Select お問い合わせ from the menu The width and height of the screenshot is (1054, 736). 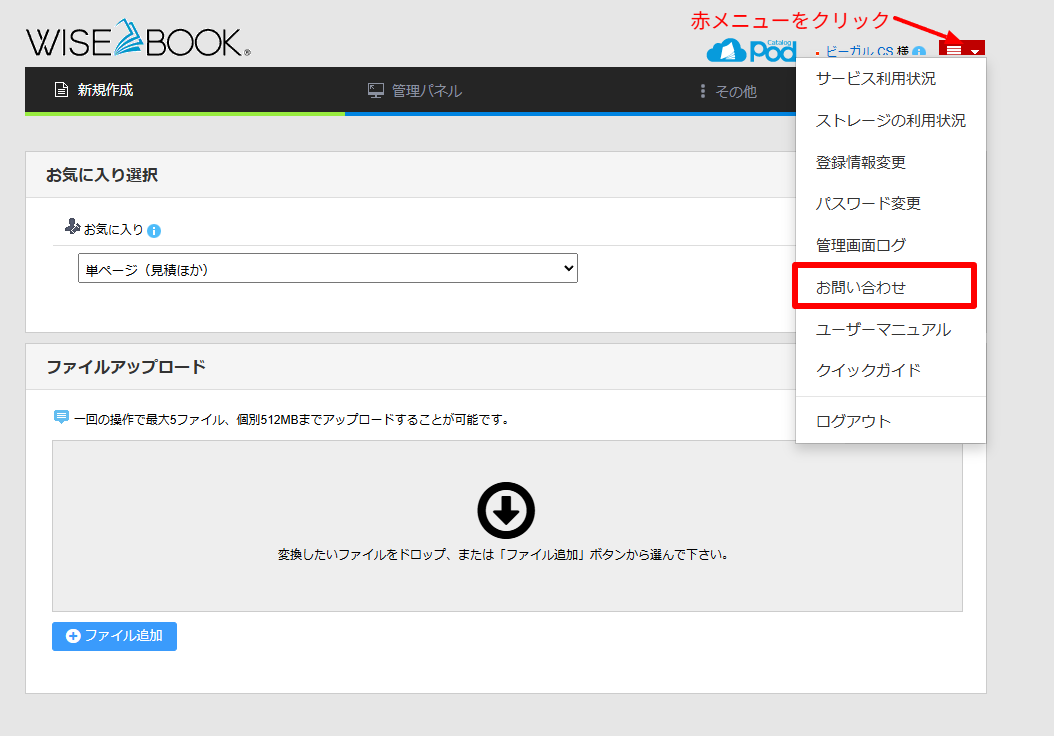pyautogui.click(x=861, y=287)
